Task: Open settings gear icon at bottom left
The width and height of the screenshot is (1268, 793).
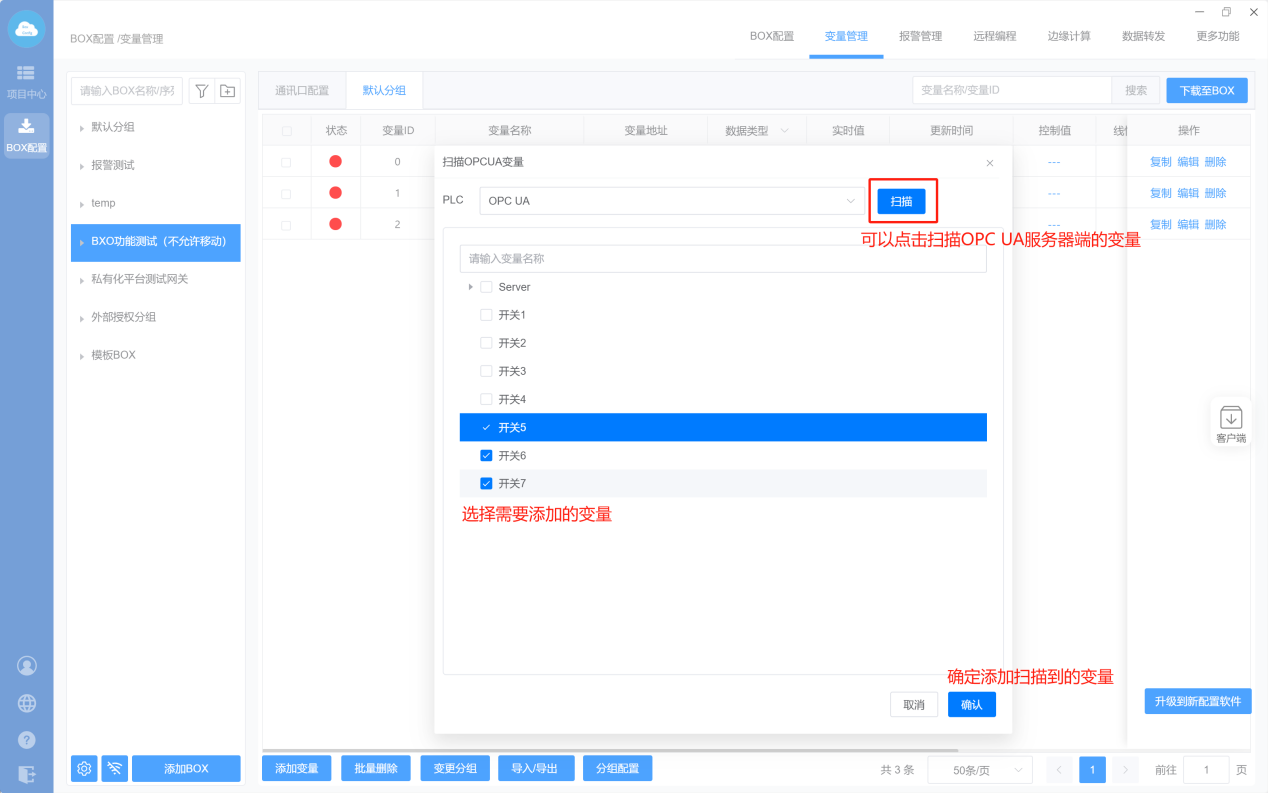Action: [x=84, y=768]
